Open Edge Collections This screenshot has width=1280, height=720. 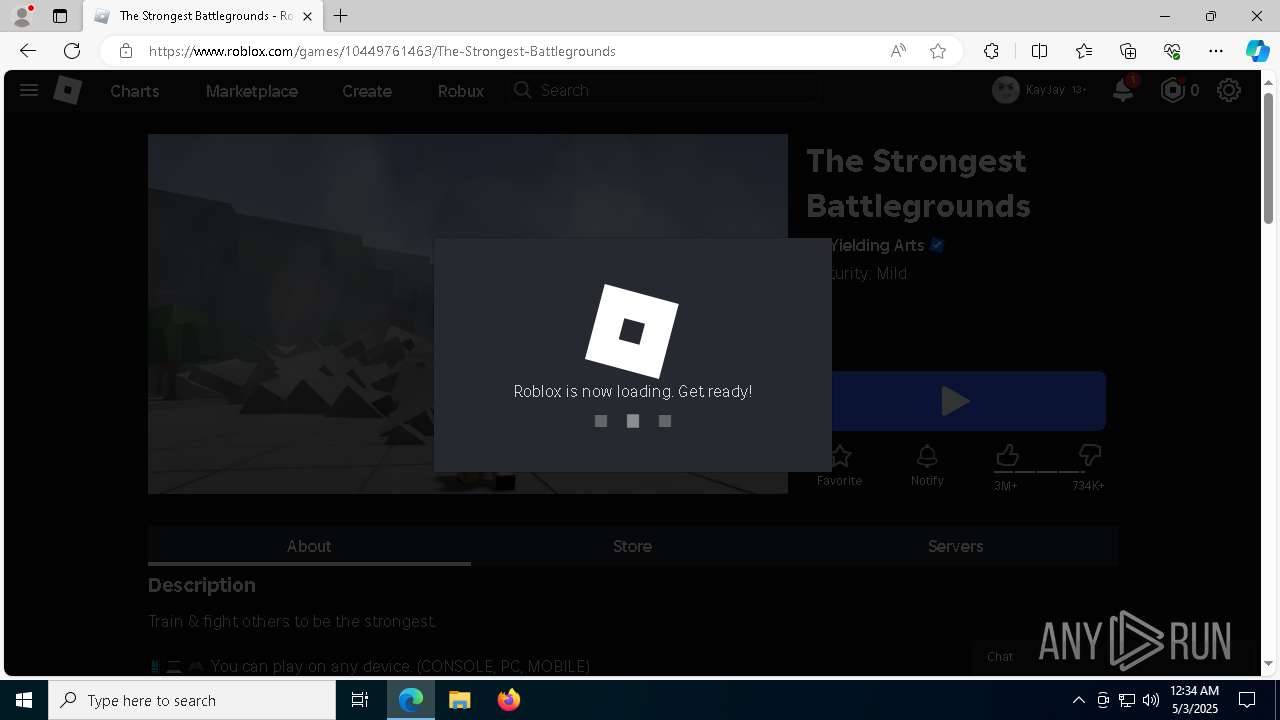tap(1128, 51)
